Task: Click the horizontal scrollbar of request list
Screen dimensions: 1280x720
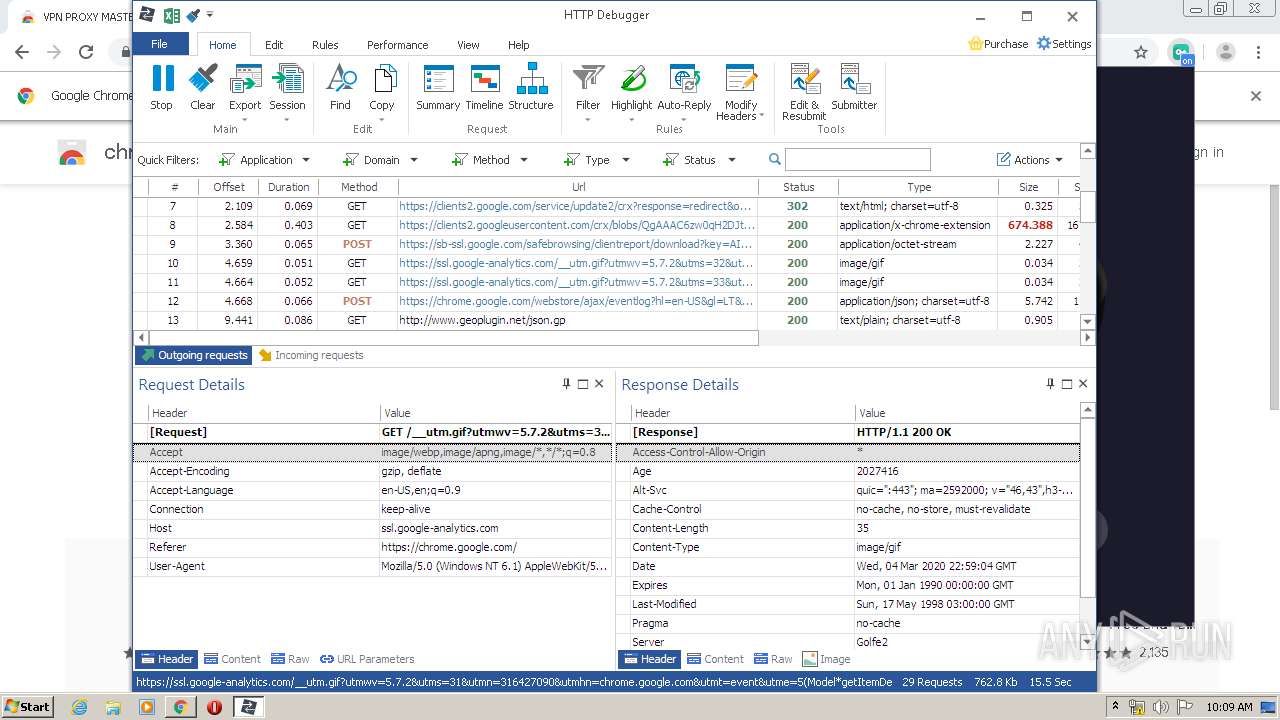Action: point(453,338)
